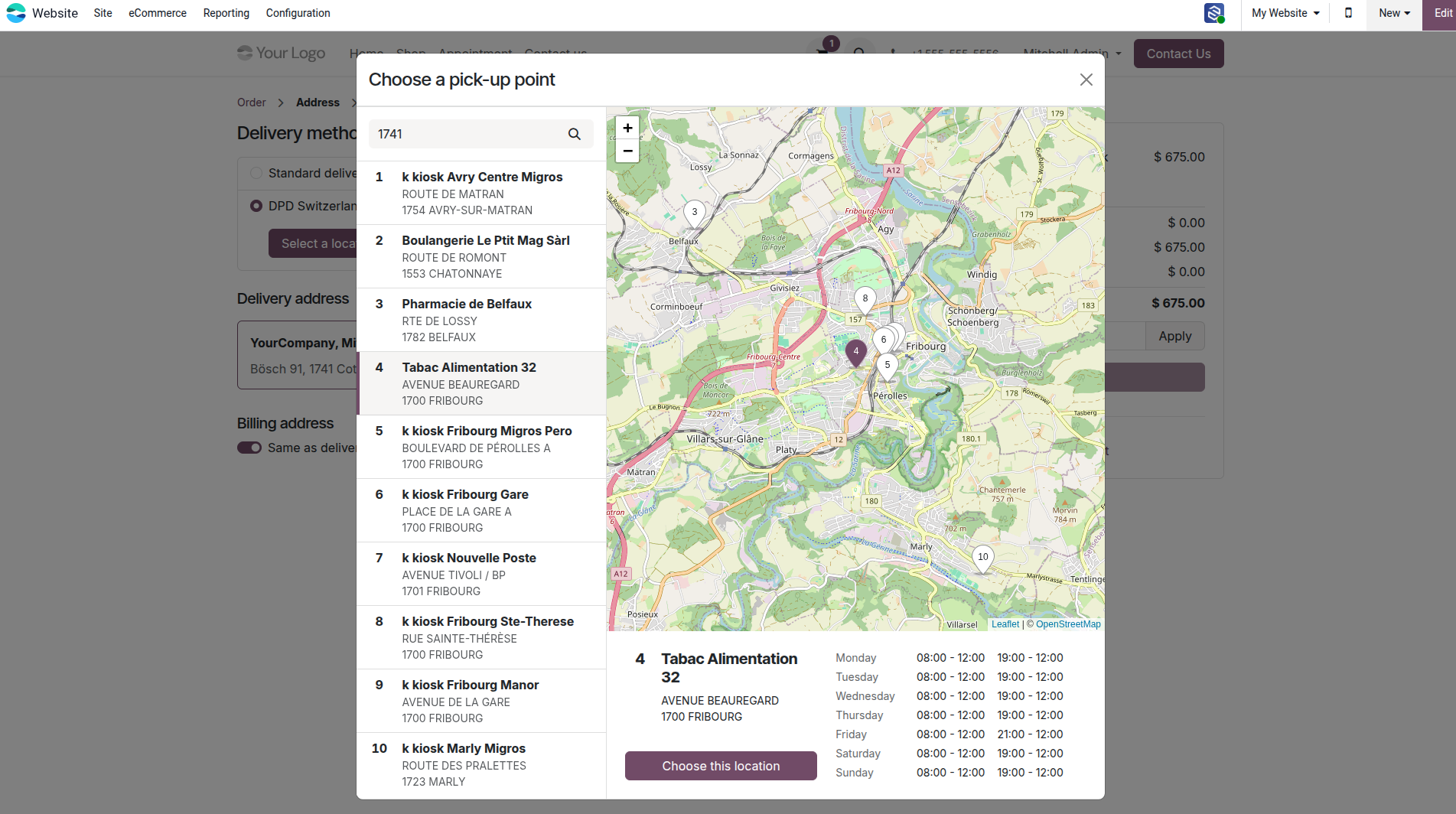Viewport: 1456px width, 814px height.
Task: Select Standard delivery radio button
Action: (x=256, y=173)
